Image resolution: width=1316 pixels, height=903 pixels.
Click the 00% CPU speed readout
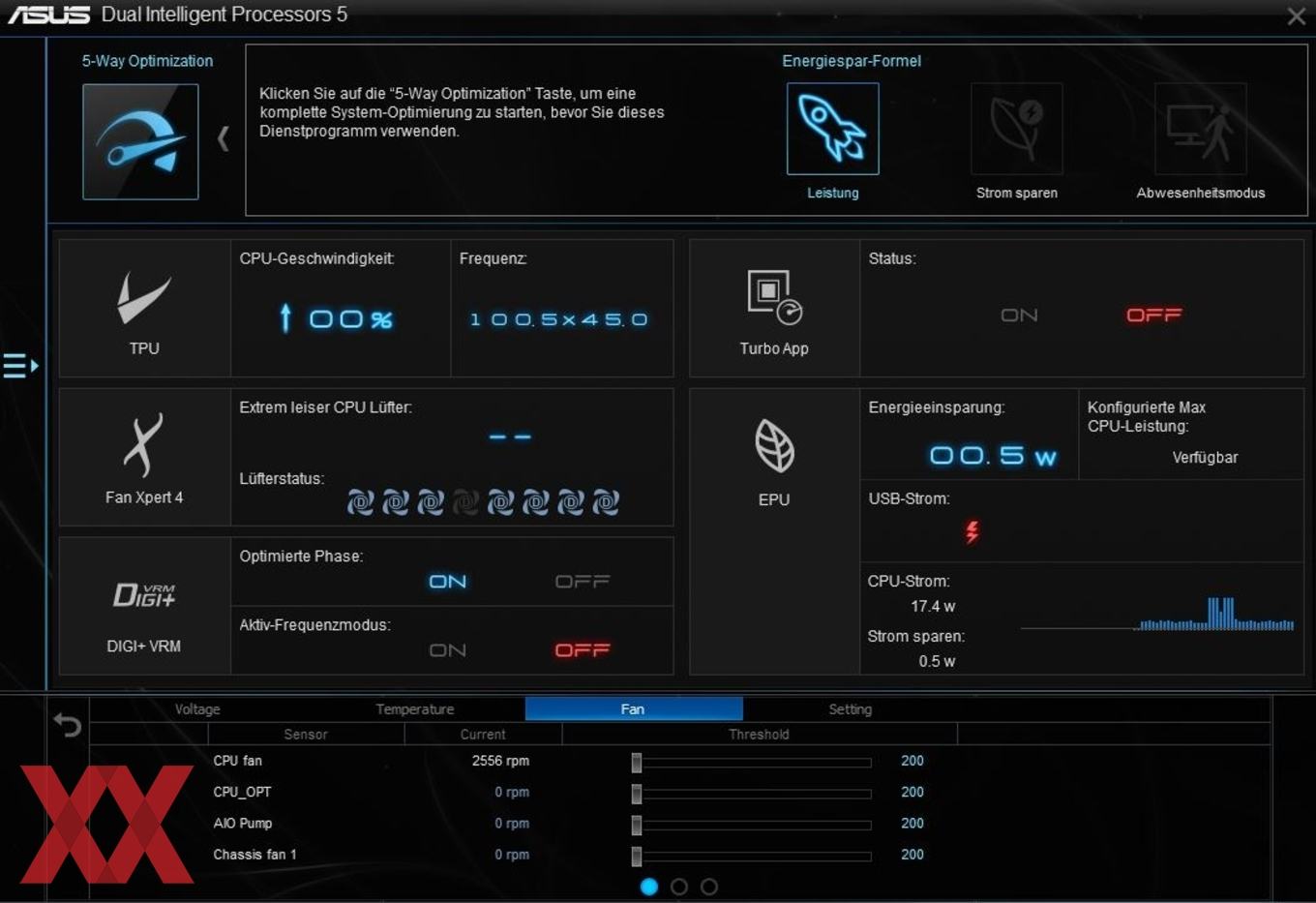[x=350, y=319]
